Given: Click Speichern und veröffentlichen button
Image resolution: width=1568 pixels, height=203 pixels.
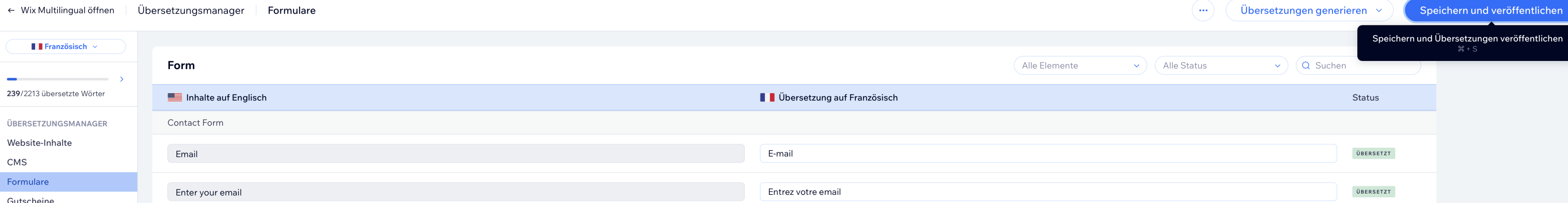Looking at the screenshot, I should (x=1491, y=10).
